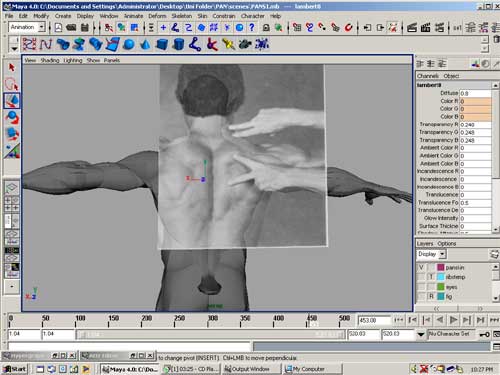
Task: Open the viewport Panels menu
Action: (112, 60)
